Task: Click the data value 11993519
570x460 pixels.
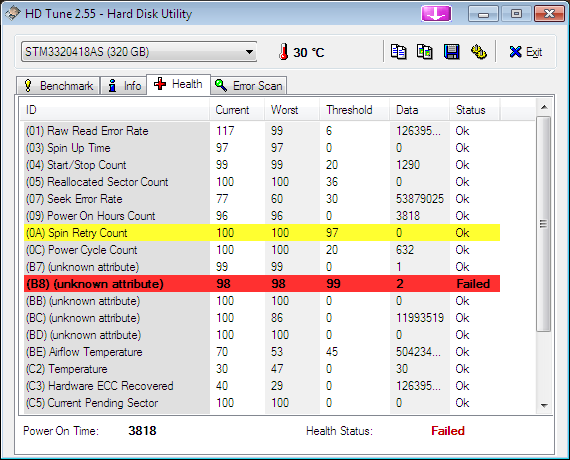Action: tap(420, 318)
